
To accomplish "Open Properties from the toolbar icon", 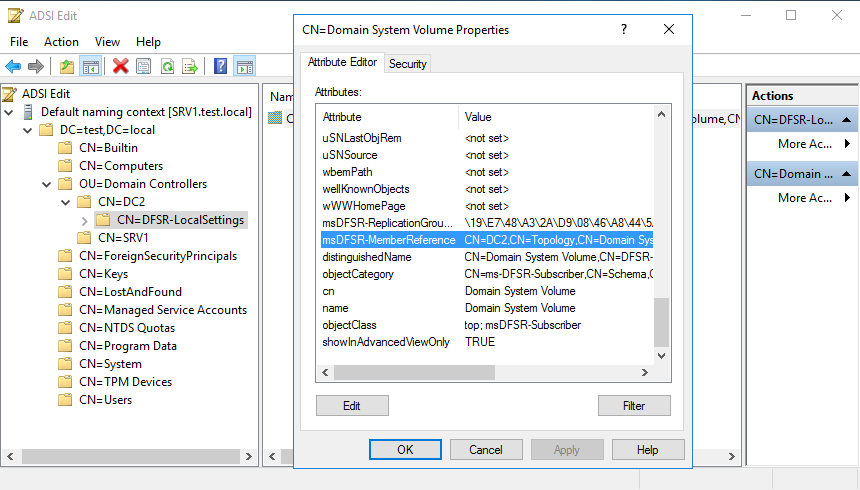I will [144, 66].
